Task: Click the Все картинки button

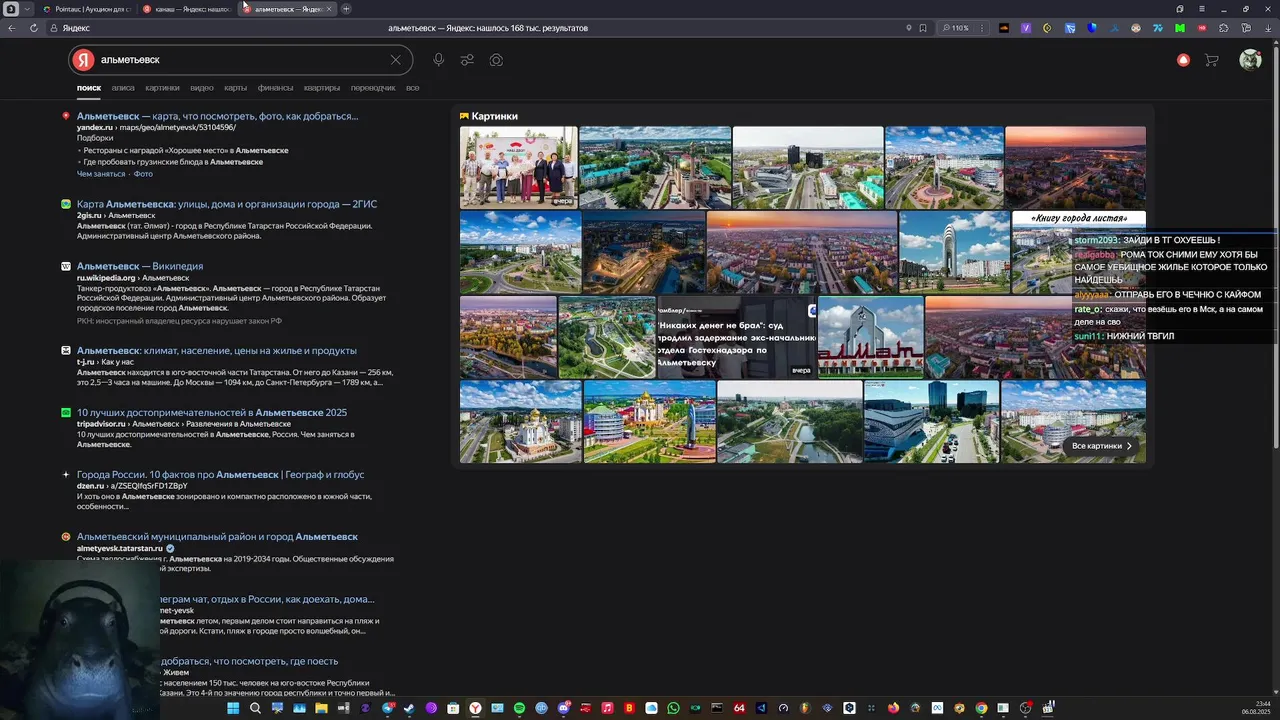Action: click(x=1102, y=446)
